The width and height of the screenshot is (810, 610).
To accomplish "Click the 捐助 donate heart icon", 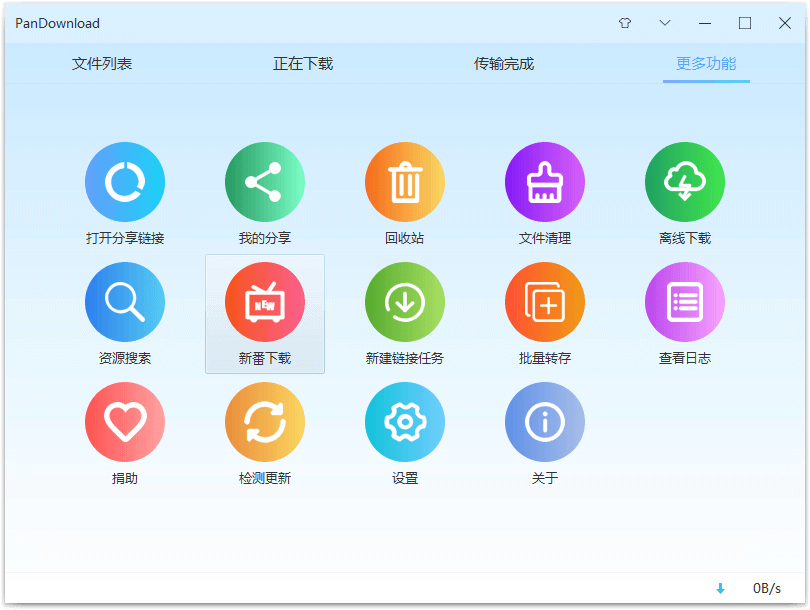I will (125, 422).
